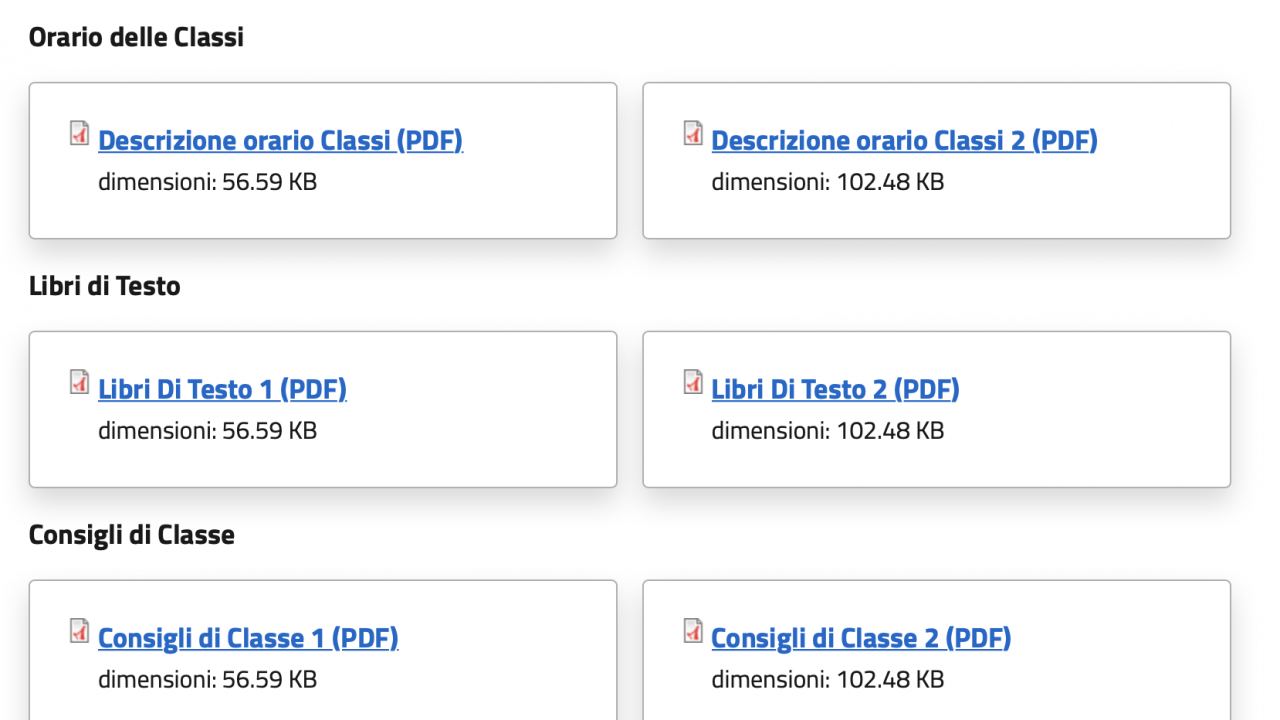Click the PDF icon beside Descrizione orario Classi
Viewport: 1280px width, 720px height.
pos(80,133)
